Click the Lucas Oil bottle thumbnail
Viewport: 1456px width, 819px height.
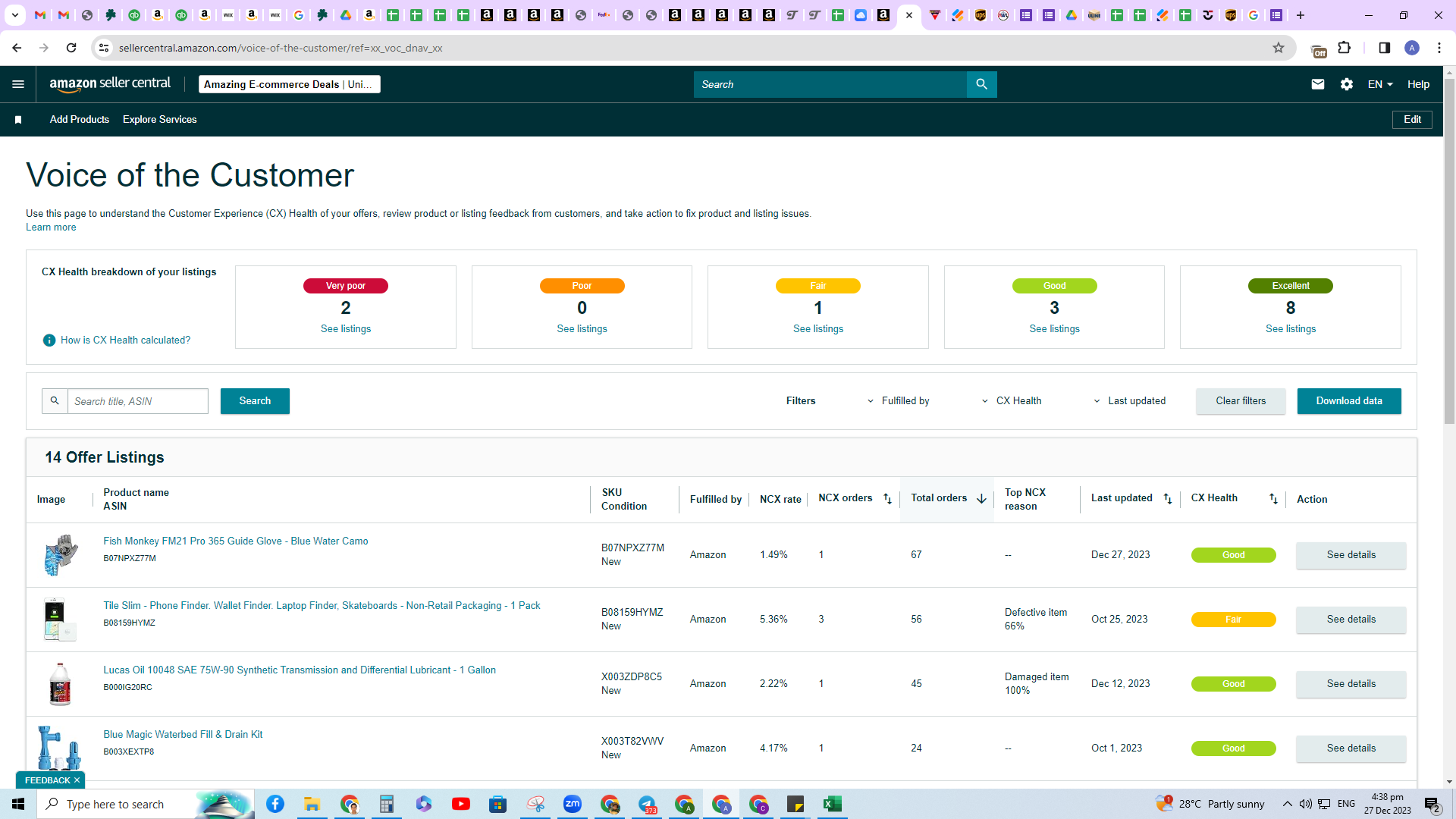coord(60,684)
